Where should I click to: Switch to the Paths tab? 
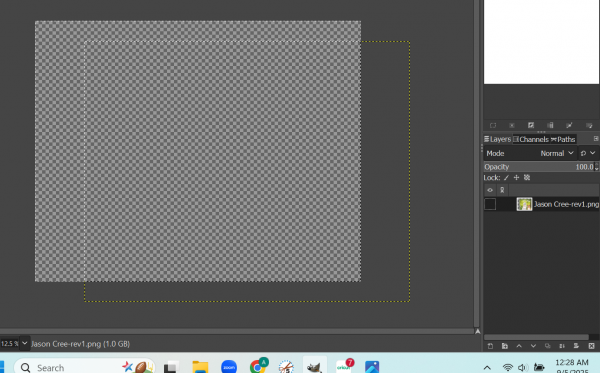click(563, 139)
